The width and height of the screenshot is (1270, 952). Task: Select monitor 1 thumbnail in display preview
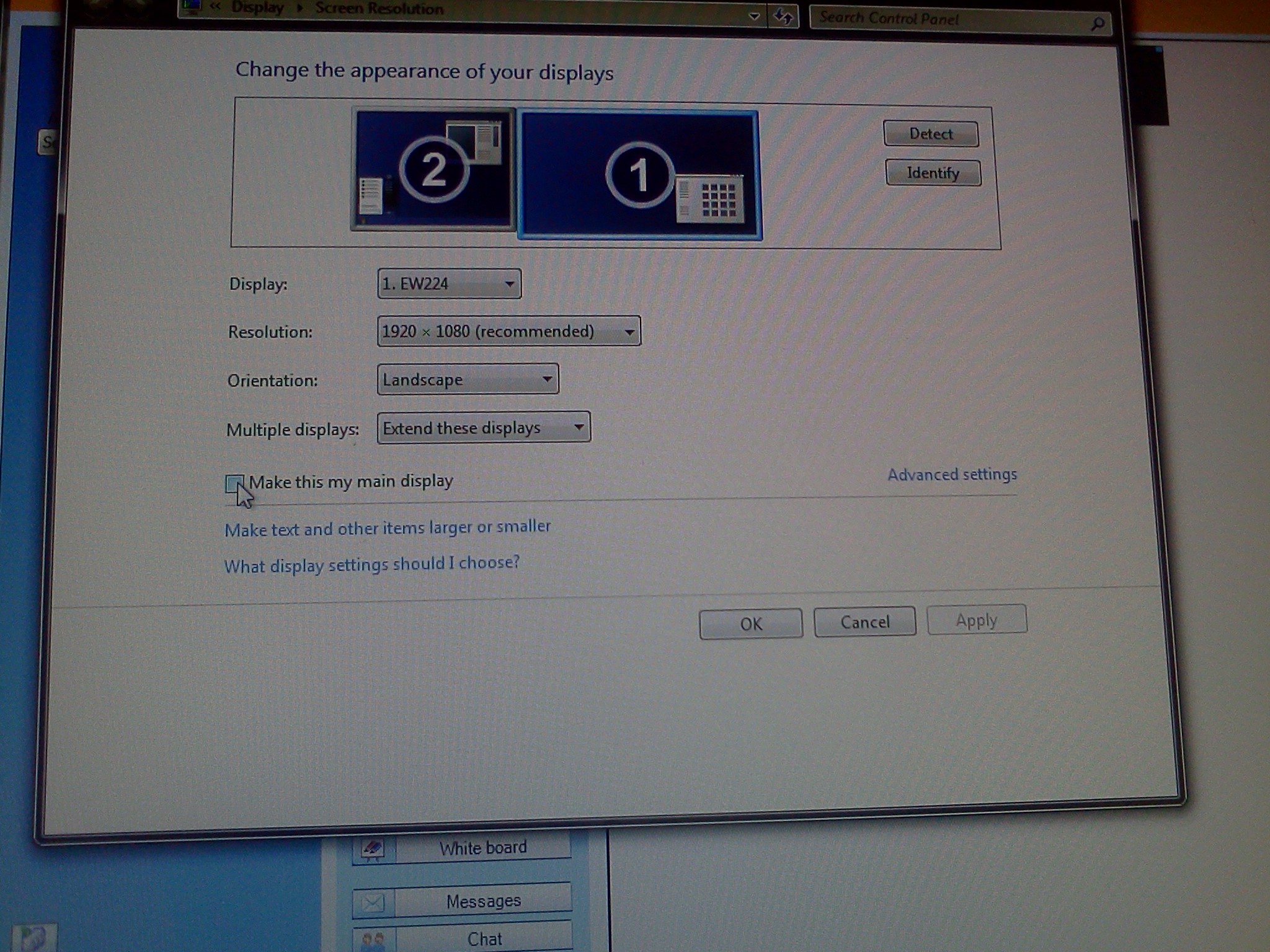[x=639, y=175]
